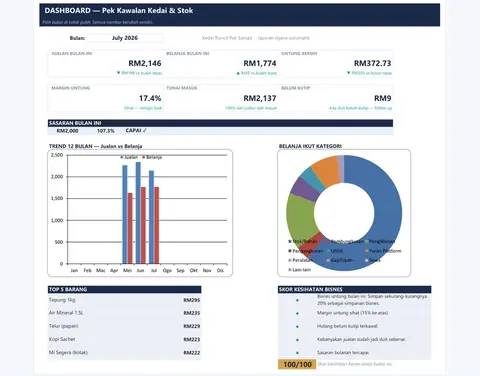Image resolution: width=480 pixels, height=376 pixels.
Task: Click the RM295 amount for Tepung 1kg
Action: (x=192, y=300)
